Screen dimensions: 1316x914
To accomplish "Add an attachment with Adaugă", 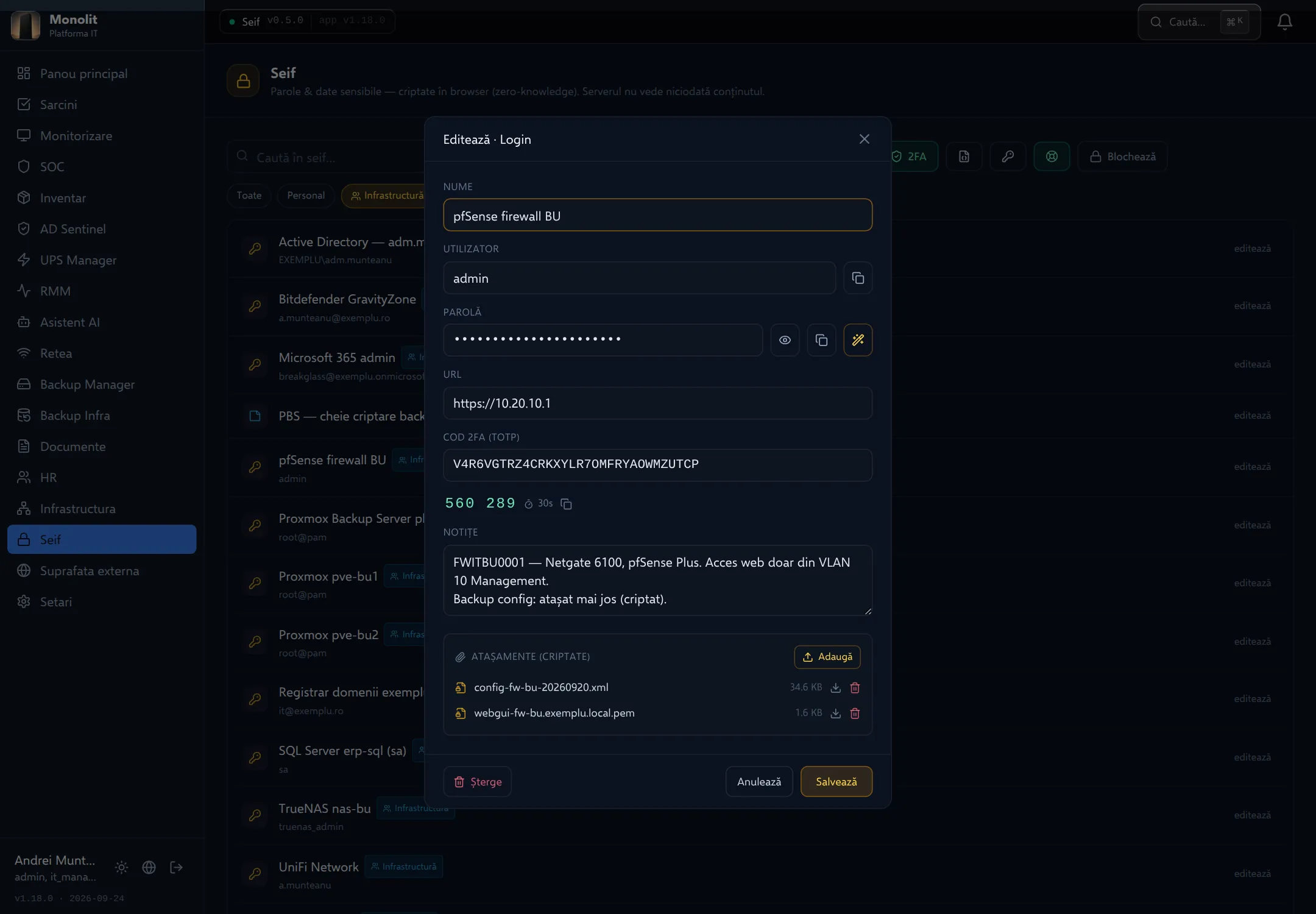I will tap(827, 657).
